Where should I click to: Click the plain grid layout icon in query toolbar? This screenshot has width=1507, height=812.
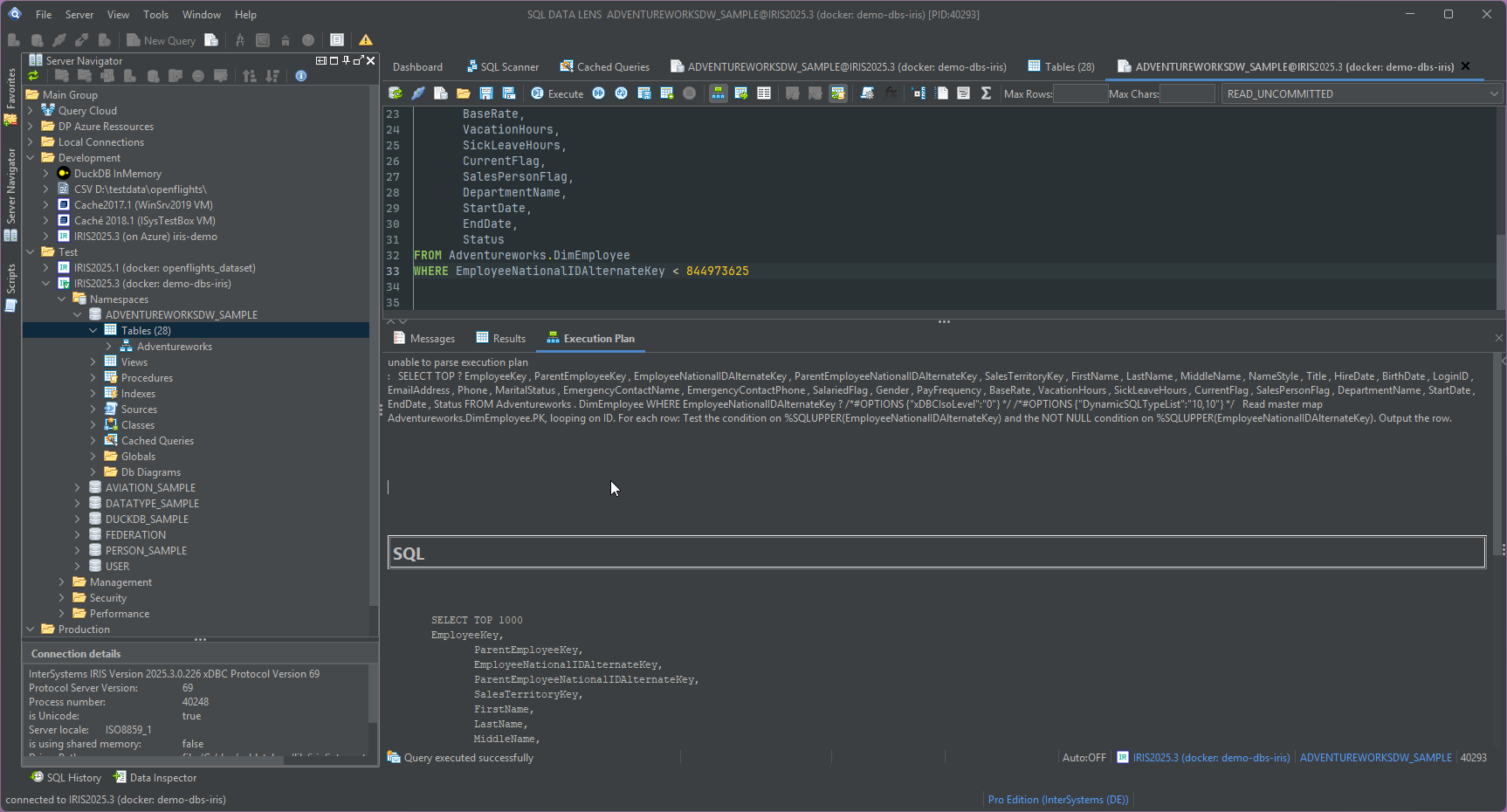tap(764, 93)
